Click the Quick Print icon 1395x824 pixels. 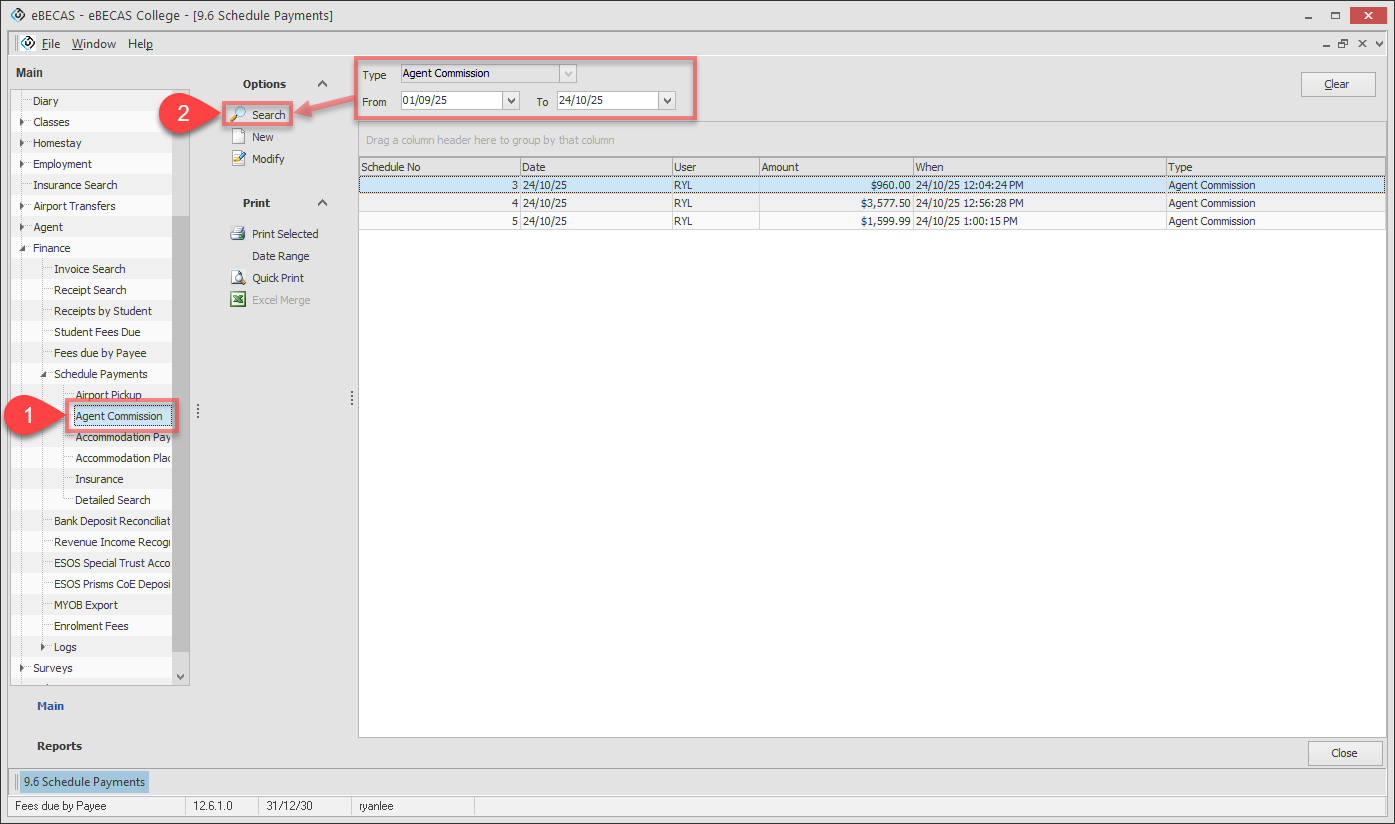[x=238, y=278]
